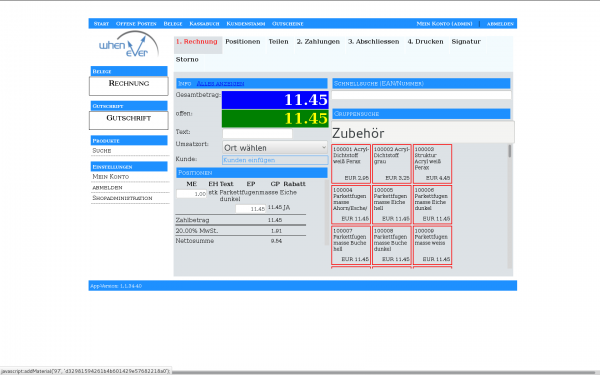Image resolution: width=600 pixels, height=375 pixels.
Task: Add product 100003 Struktur Acryl weiß Ferax
Action: coord(432,164)
